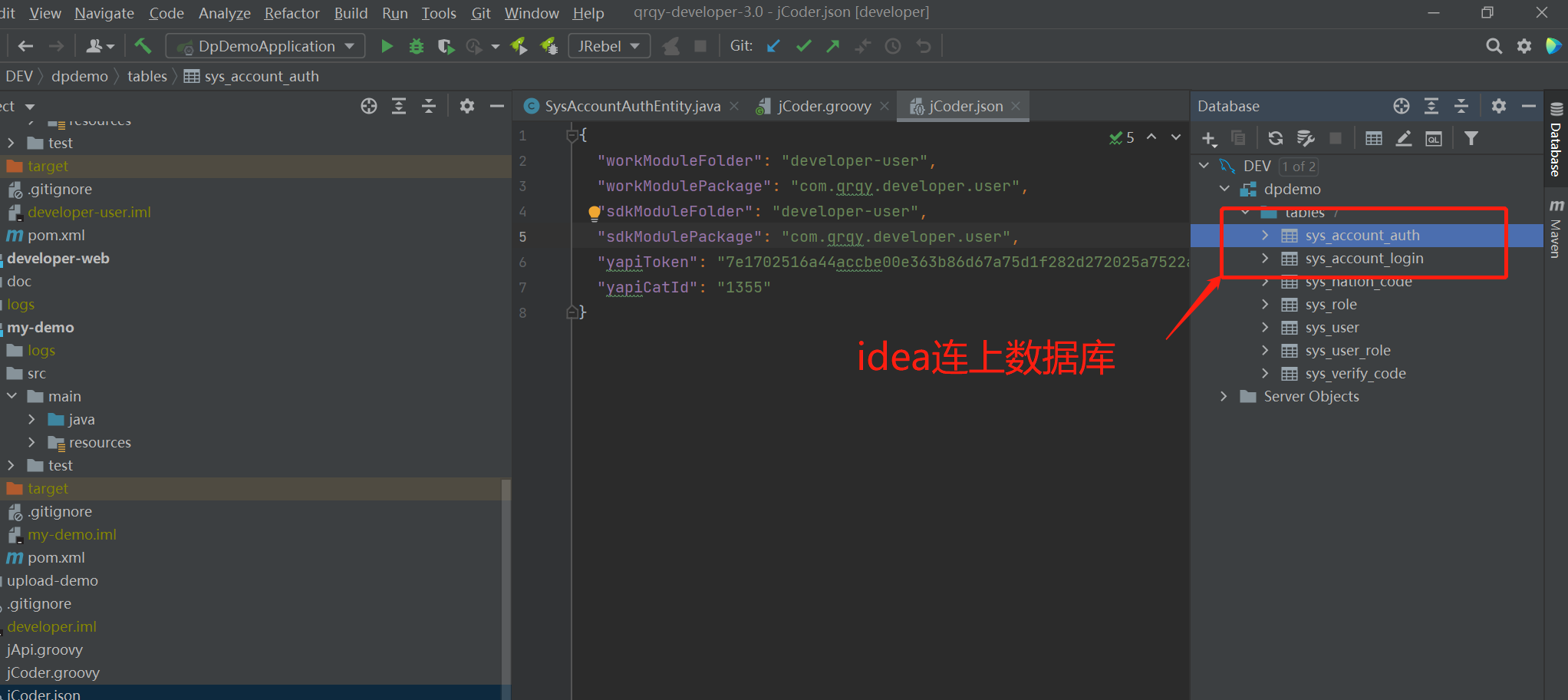
Task: Add new data source plus icon
Action: click(1209, 139)
